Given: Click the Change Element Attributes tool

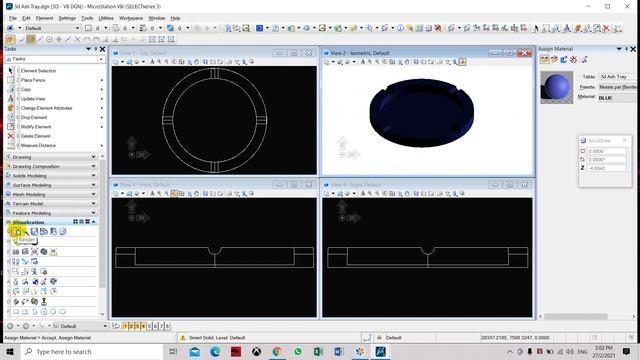Looking at the screenshot, I should pos(46,108).
